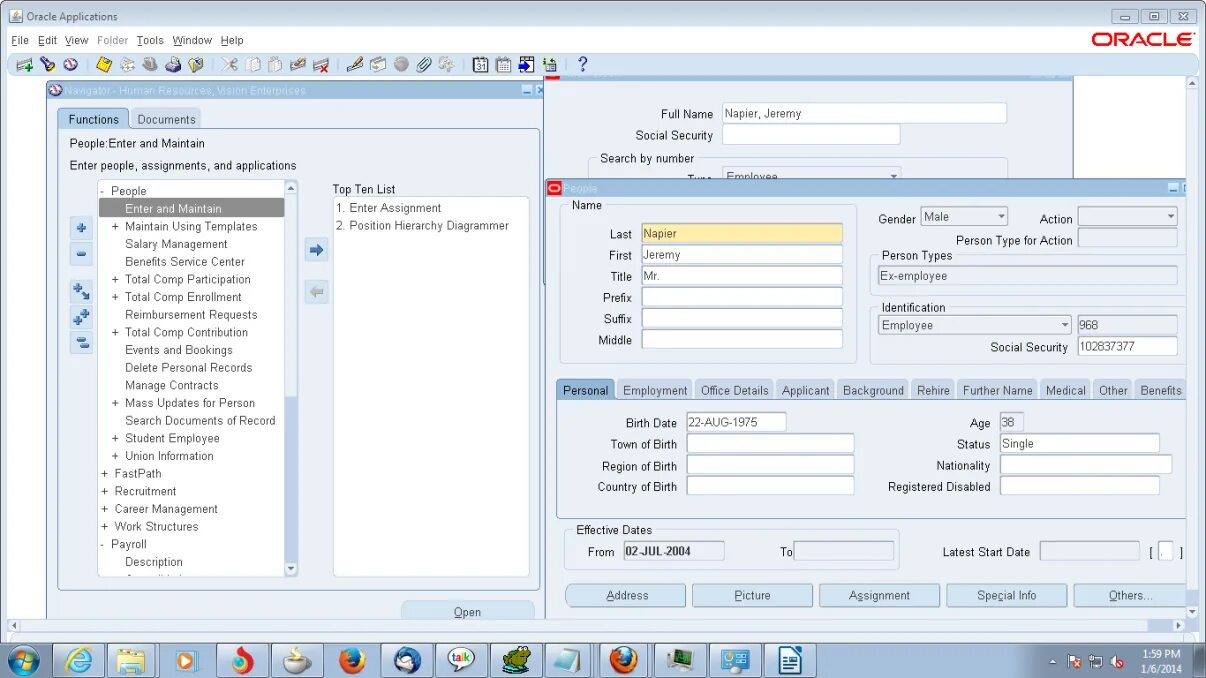Click the horizontal scrollbar at window bottom
Screen dimensions: 1206x678
pyautogui.click(x=596, y=626)
